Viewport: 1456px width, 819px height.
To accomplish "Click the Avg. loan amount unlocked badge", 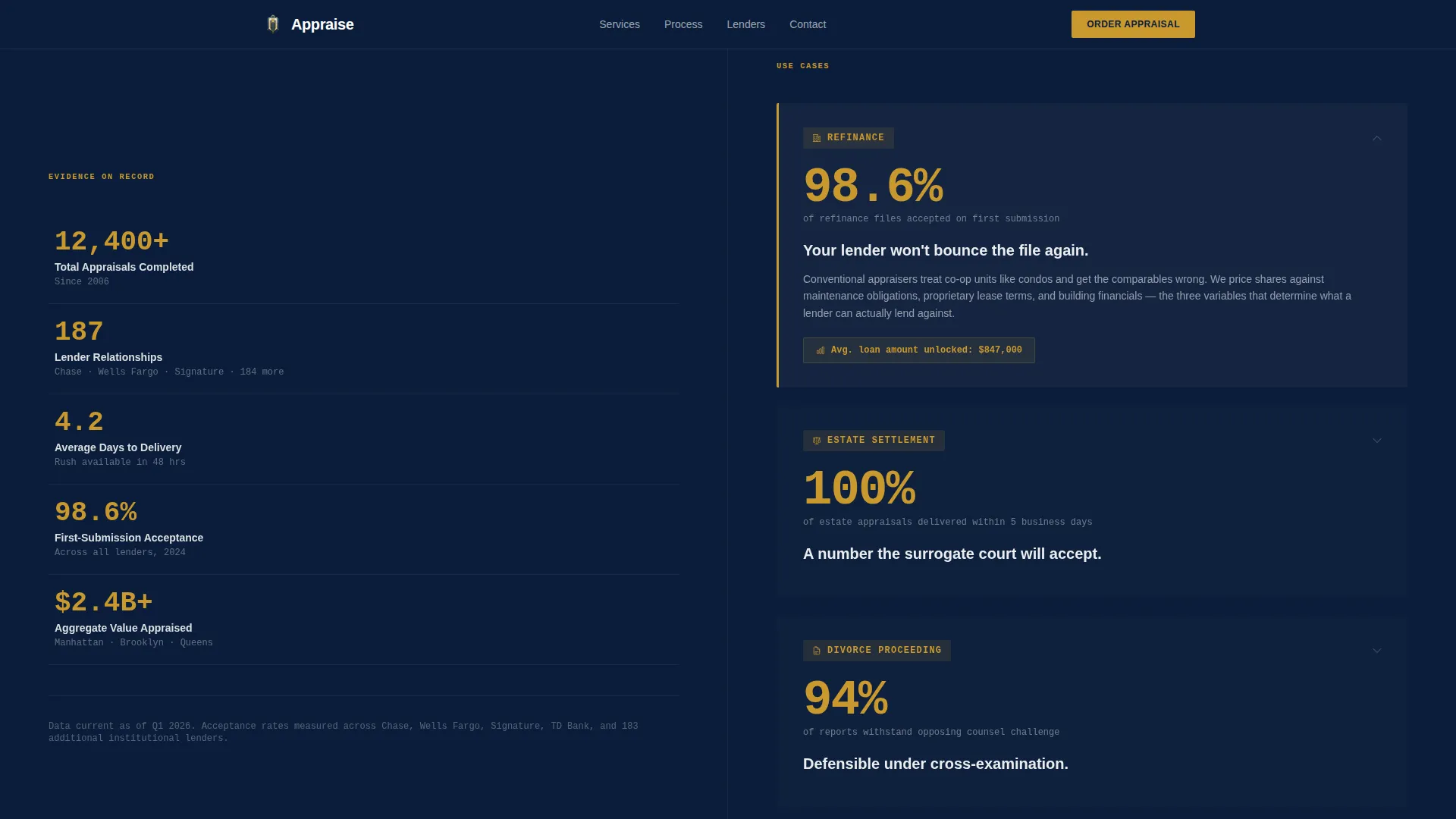I will coord(919,350).
